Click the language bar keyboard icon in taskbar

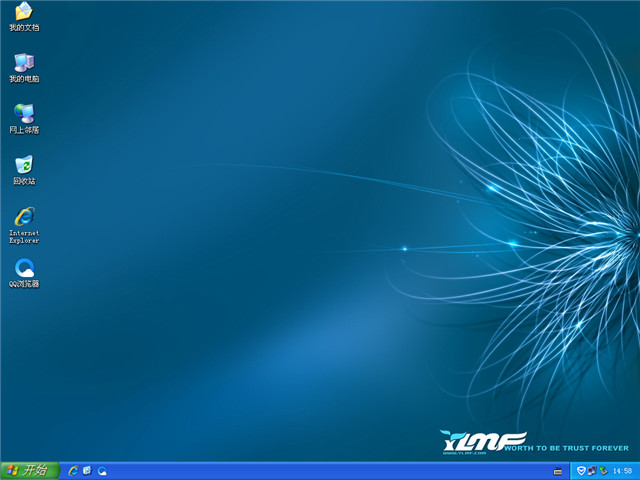tap(557, 470)
